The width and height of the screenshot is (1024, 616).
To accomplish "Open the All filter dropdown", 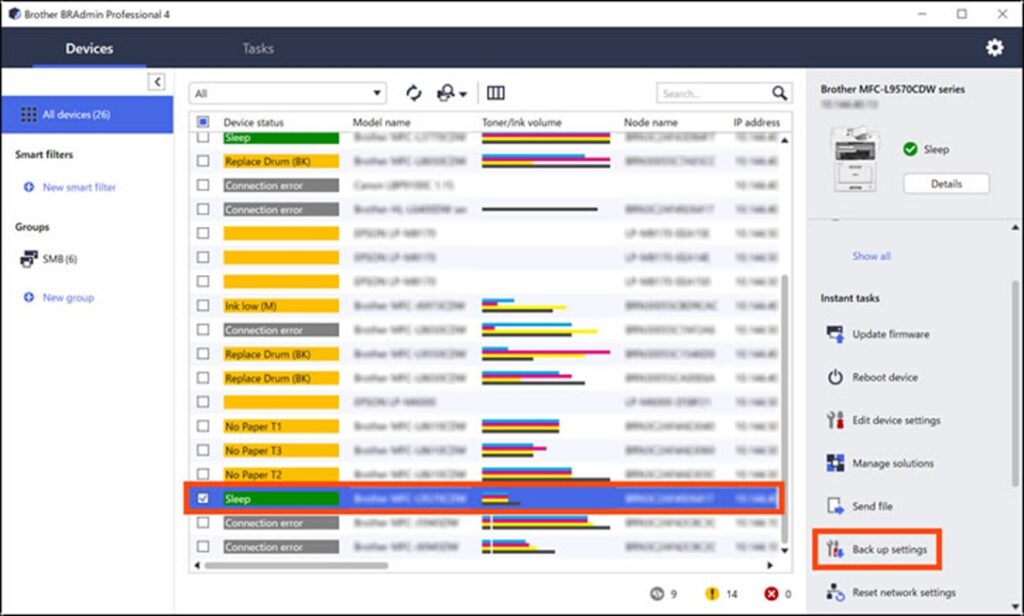I will [x=287, y=93].
